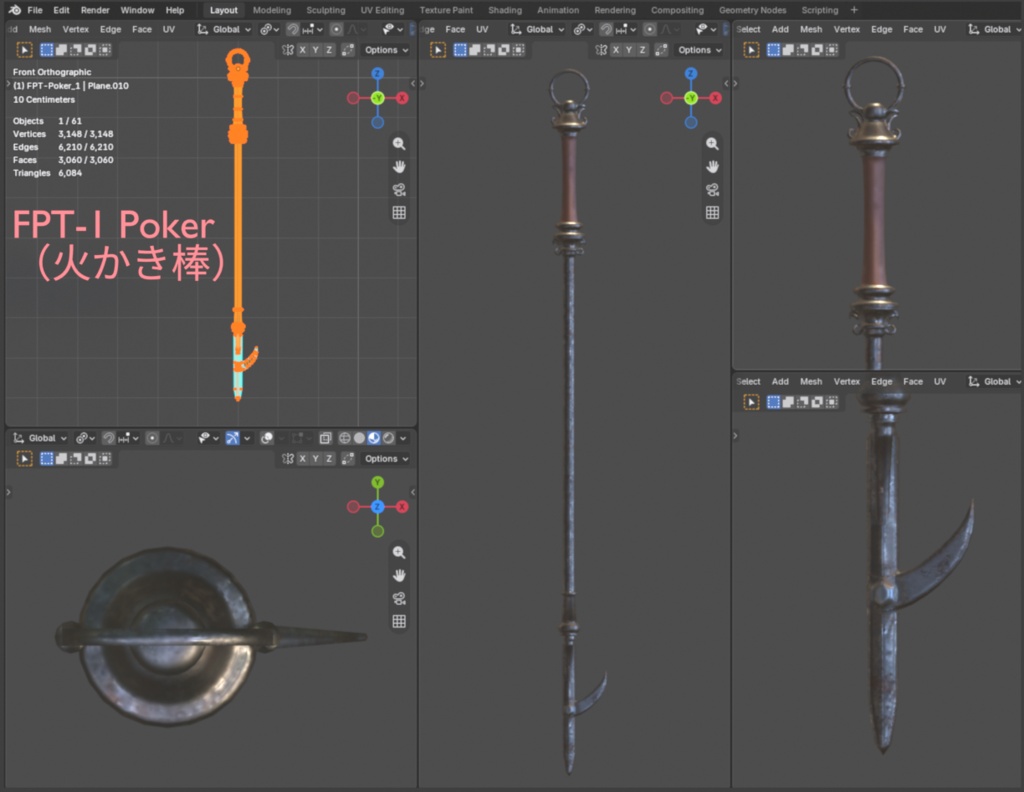Switch to wireframe shading in top-down viewport header
1024x792 pixels.
tap(345, 438)
